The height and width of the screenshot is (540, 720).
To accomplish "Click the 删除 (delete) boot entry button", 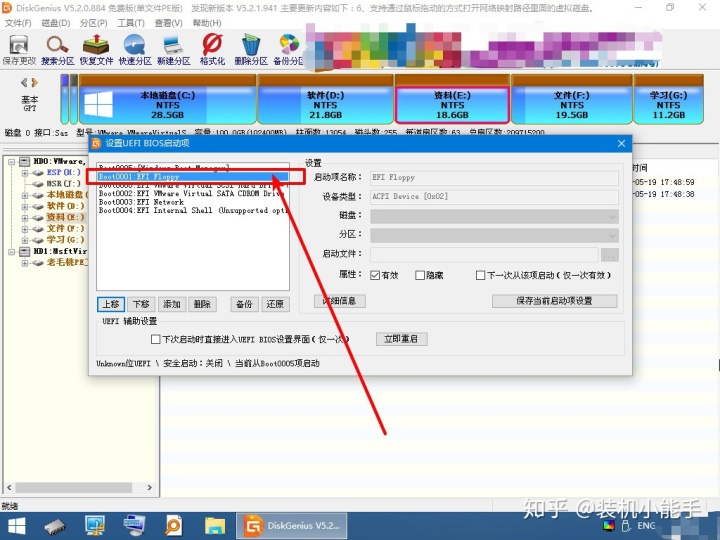I will 202,304.
